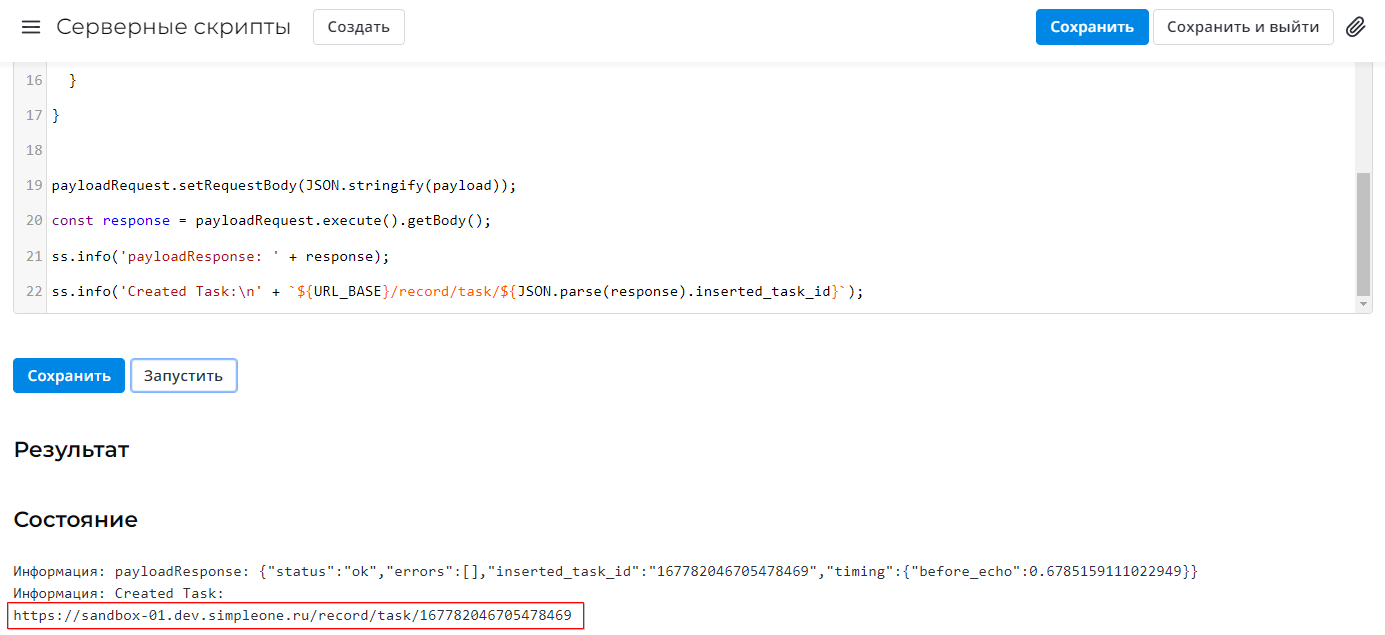Click line number 18 in the gutter
The height and width of the screenshot is (635, 1385).
point(34,150)
